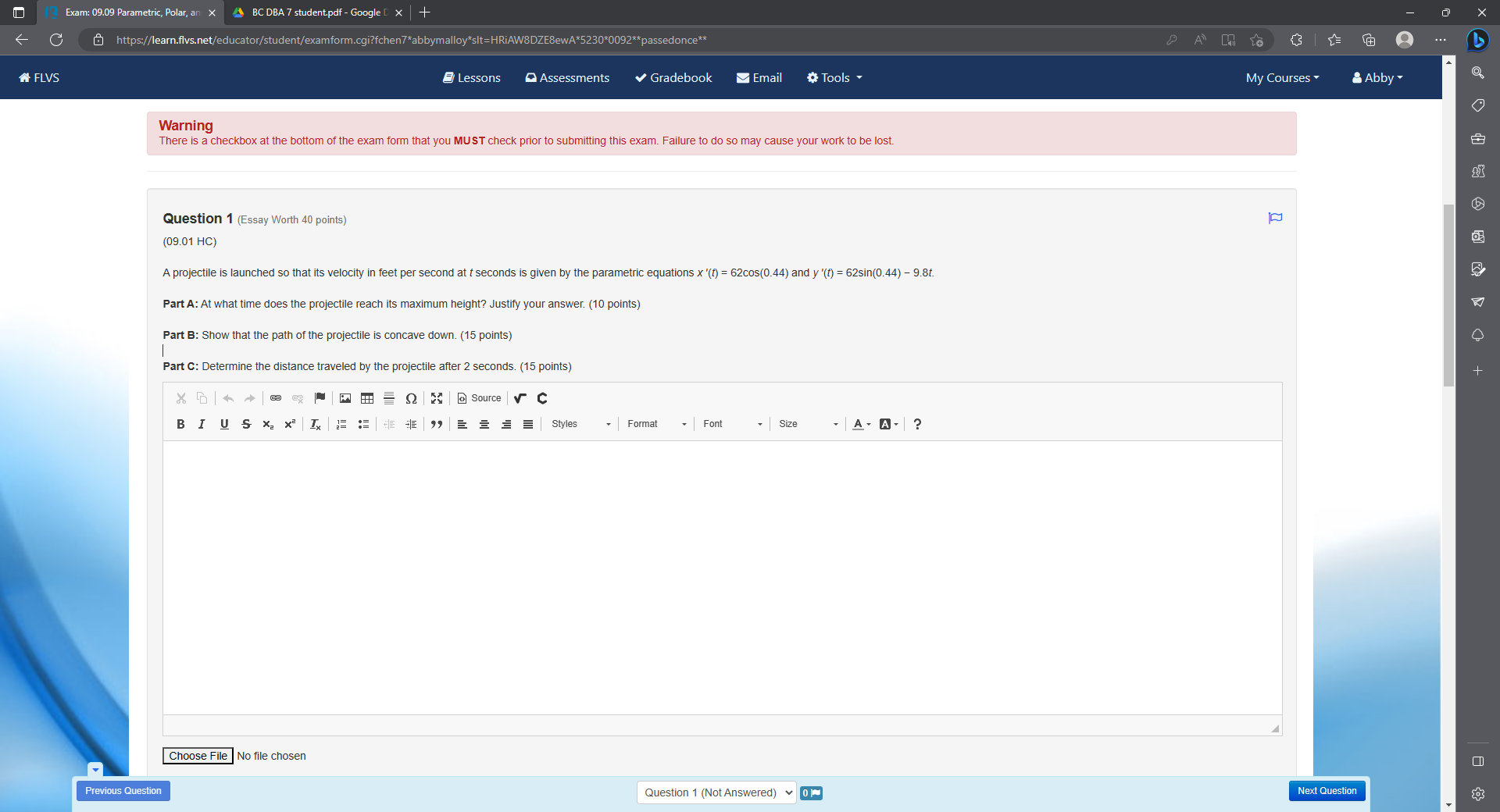Open the Tools menu in the navbar
This screenshot has width=1500, height=812.
pyautogui.click(x=833, y=77)
